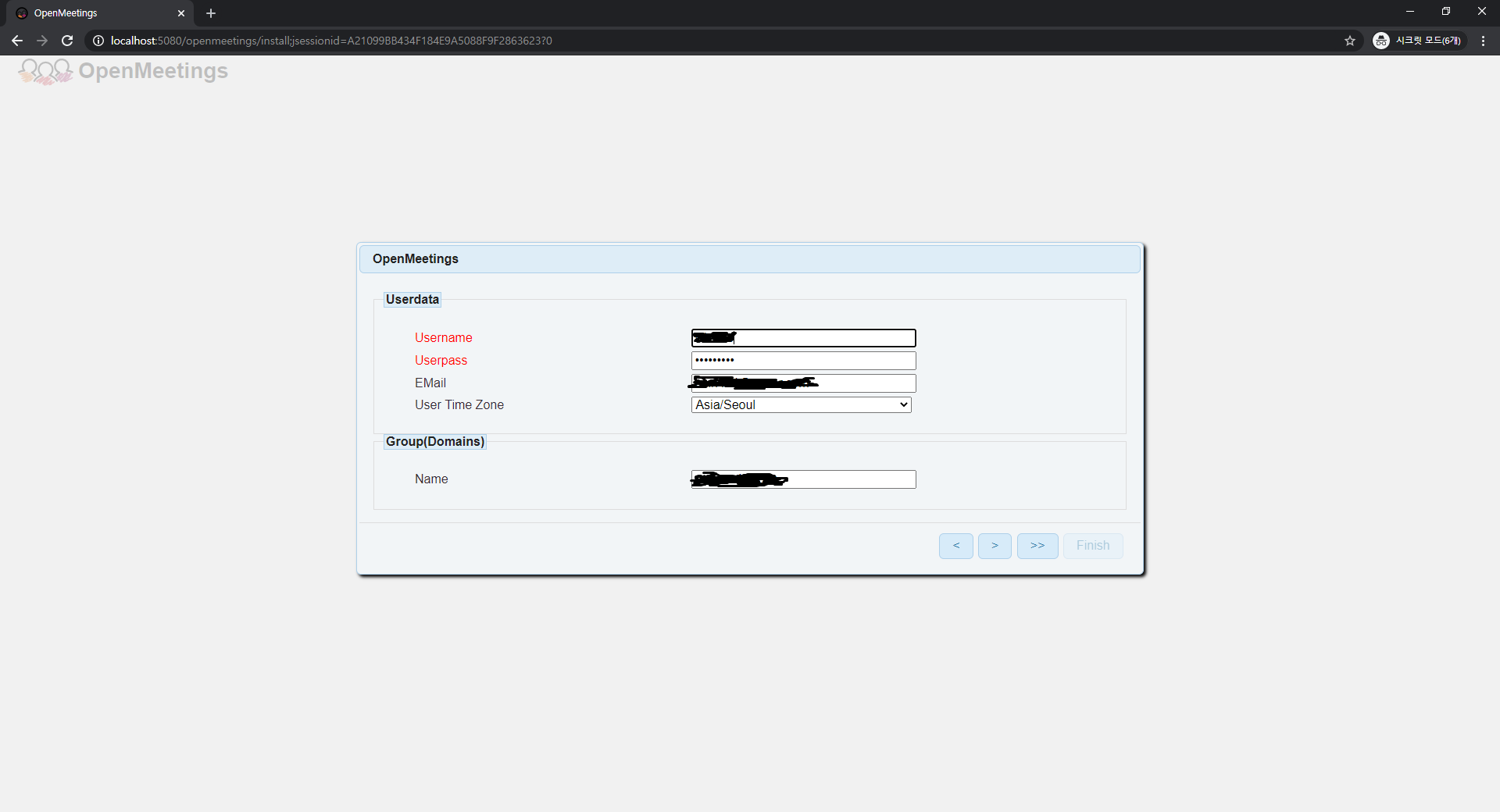The width and height of the screenshot is (1500, 812).
Task: Open a new browser tab
Action: click(211, 13)
